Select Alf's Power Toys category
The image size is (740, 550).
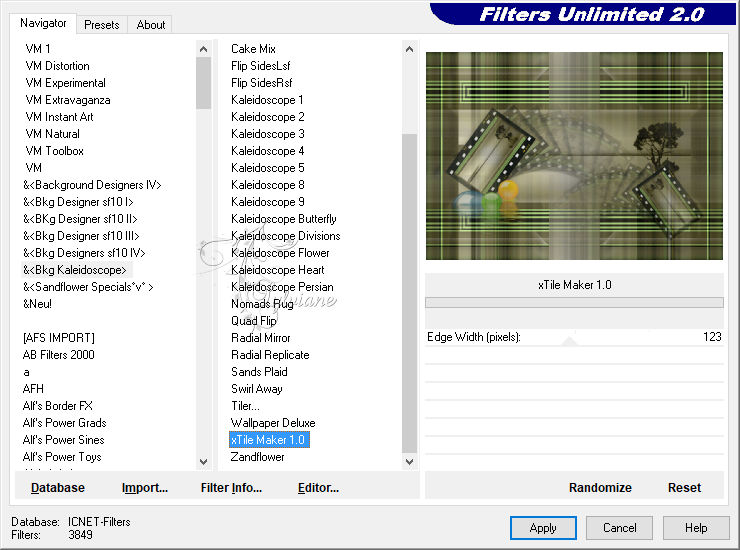coord(62,457)
